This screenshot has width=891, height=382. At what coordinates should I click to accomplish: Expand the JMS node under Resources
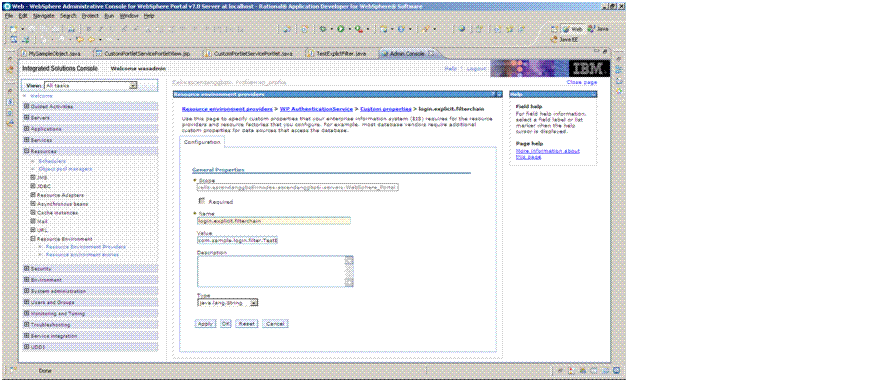33,177
